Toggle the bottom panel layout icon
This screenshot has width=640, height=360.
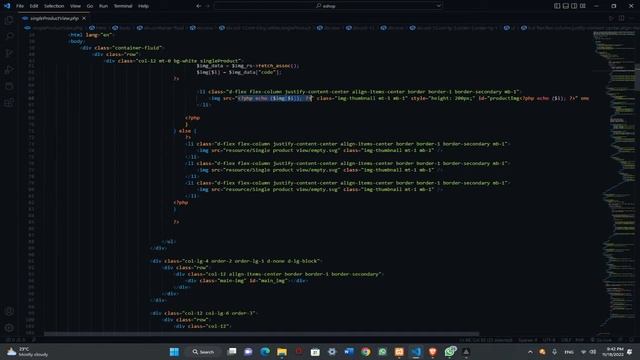point(566,6)
